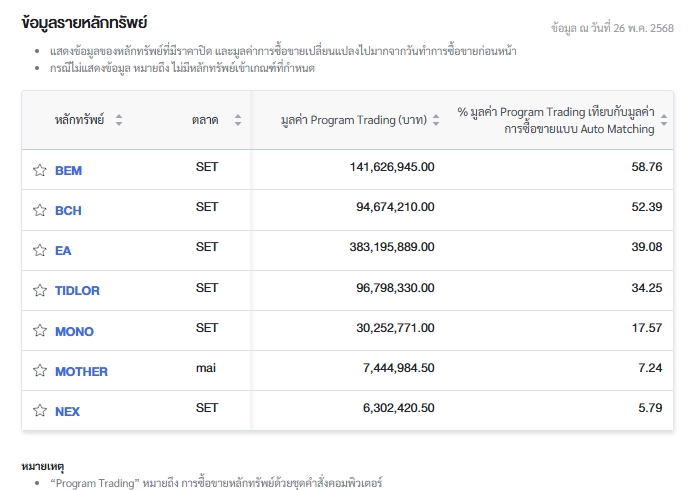
Task: Open the BCH stock link
Action: pyautogui.click(x=68, y=211)
